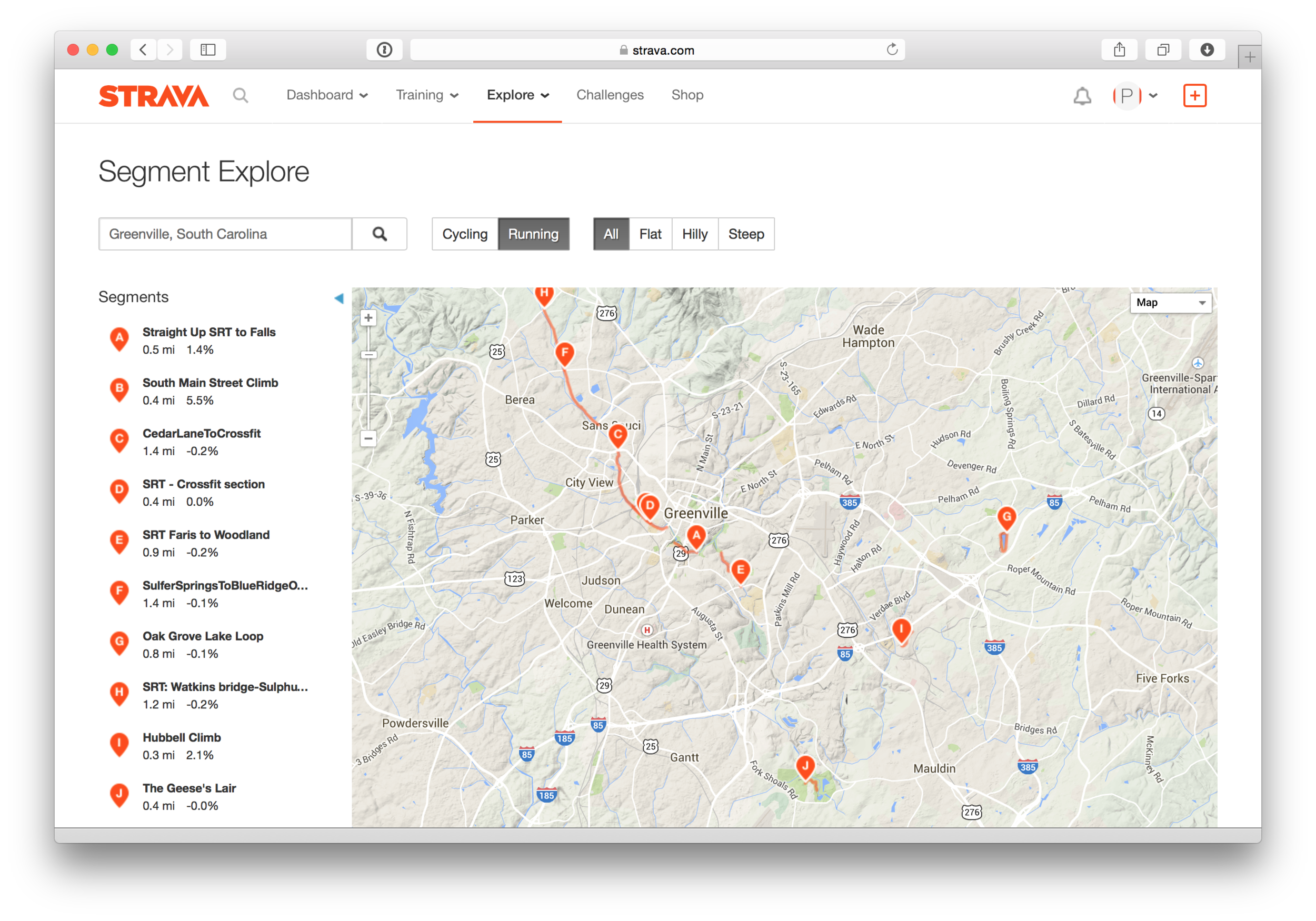Click list pin A for Straight Up SRT
Viewport: 1316px width, 921px height.
pyautogui.click(x=119, y=339)
